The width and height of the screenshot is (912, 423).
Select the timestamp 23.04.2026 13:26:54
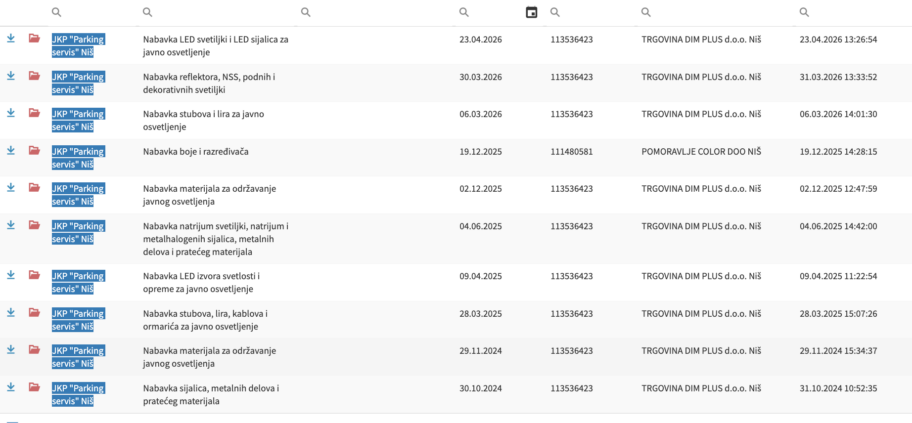[838, 40]
